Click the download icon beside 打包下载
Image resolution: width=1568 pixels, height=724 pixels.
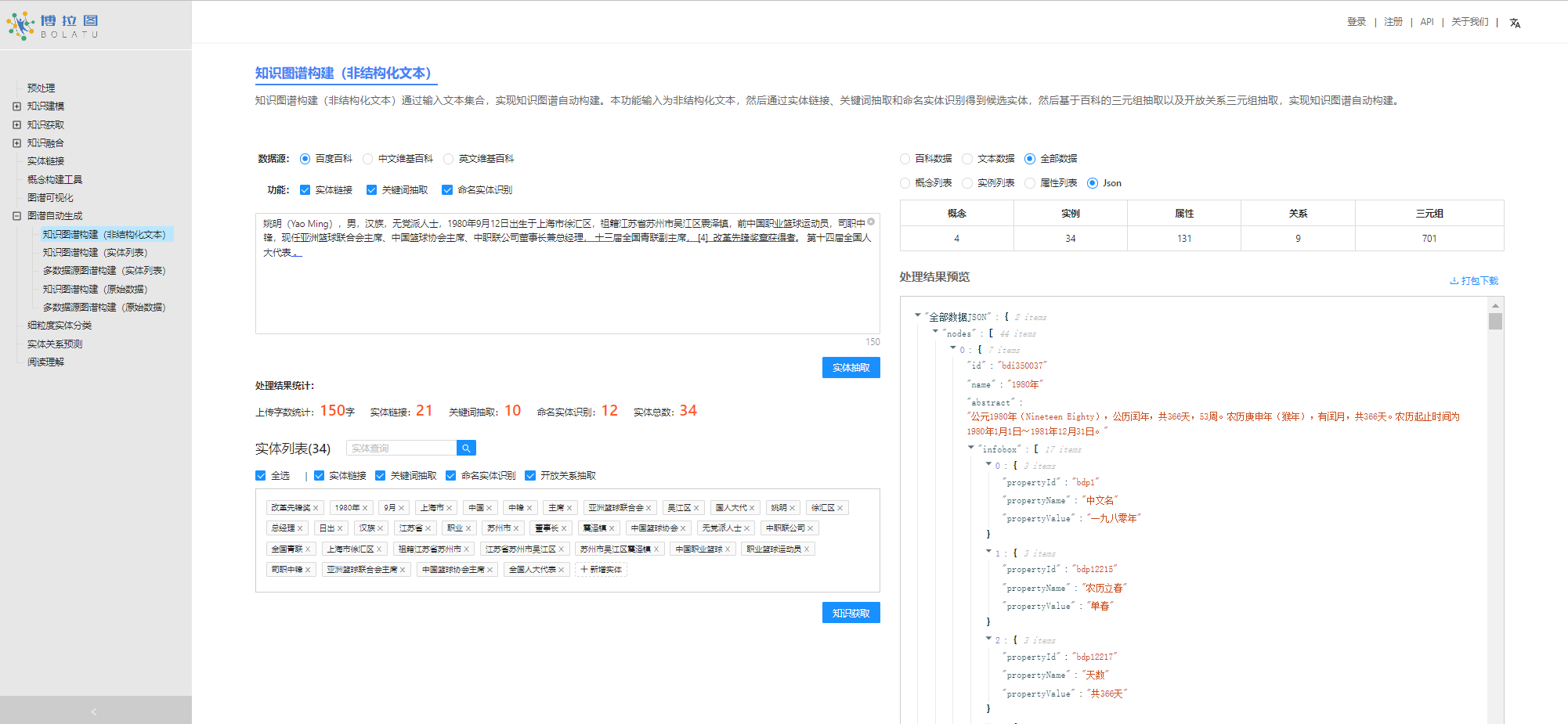point(1454,280)
